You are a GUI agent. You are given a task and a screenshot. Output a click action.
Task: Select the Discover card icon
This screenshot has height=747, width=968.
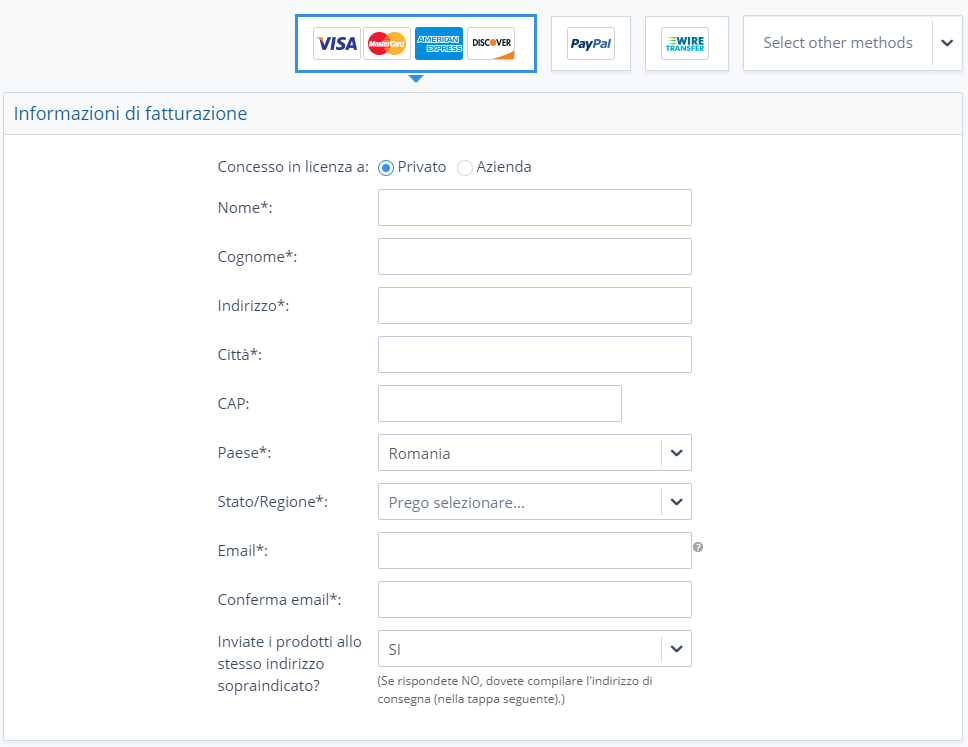[491, 43]
